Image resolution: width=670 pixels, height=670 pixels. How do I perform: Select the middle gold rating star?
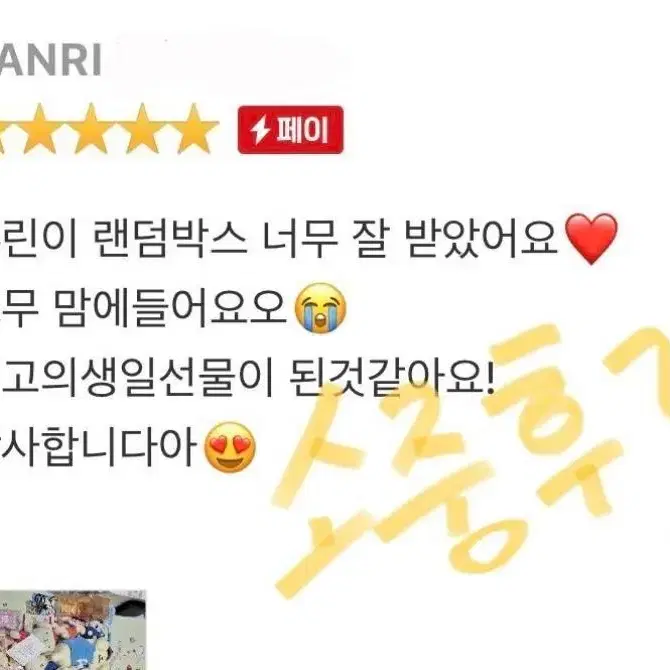[x=91, y=129]
